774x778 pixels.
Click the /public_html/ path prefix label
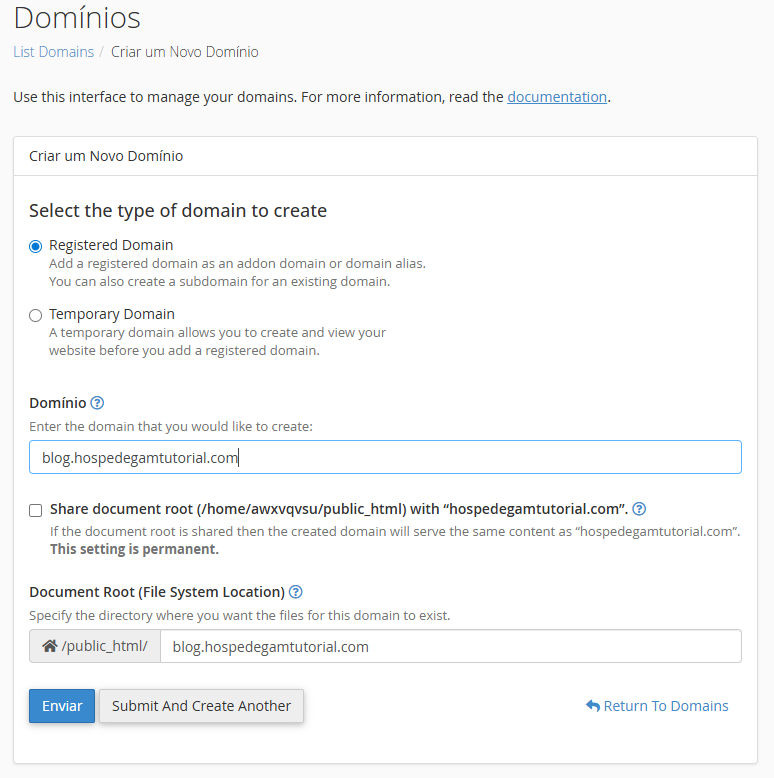(104, 647)
